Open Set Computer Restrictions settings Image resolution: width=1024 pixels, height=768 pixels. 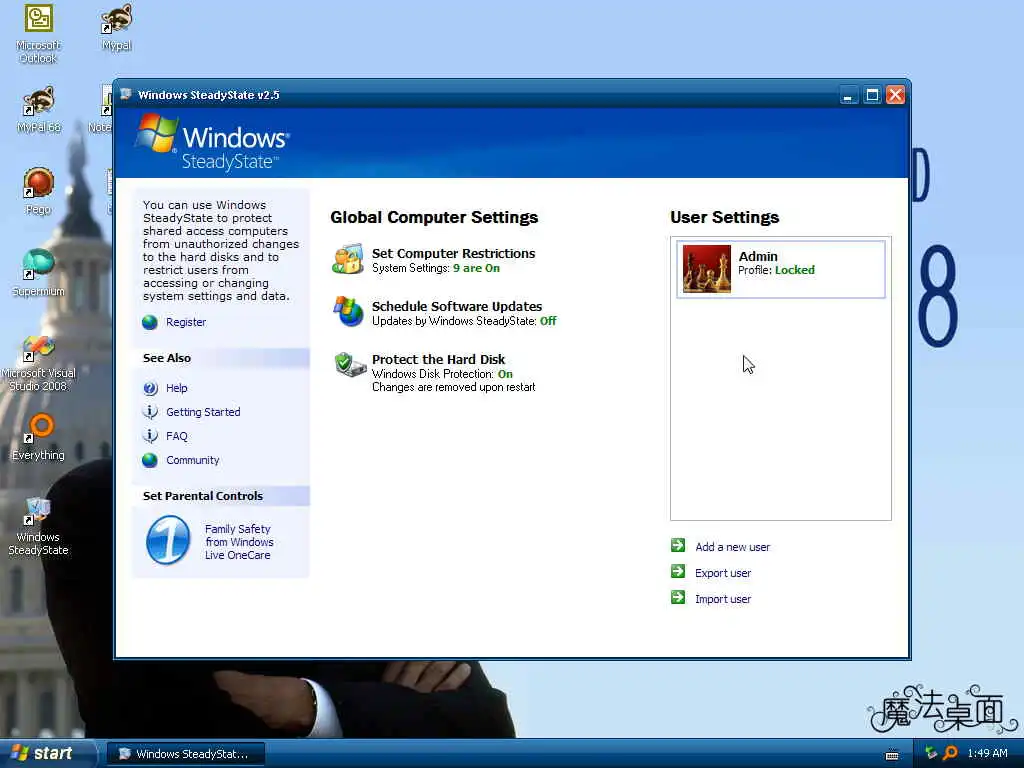[453, 253]
